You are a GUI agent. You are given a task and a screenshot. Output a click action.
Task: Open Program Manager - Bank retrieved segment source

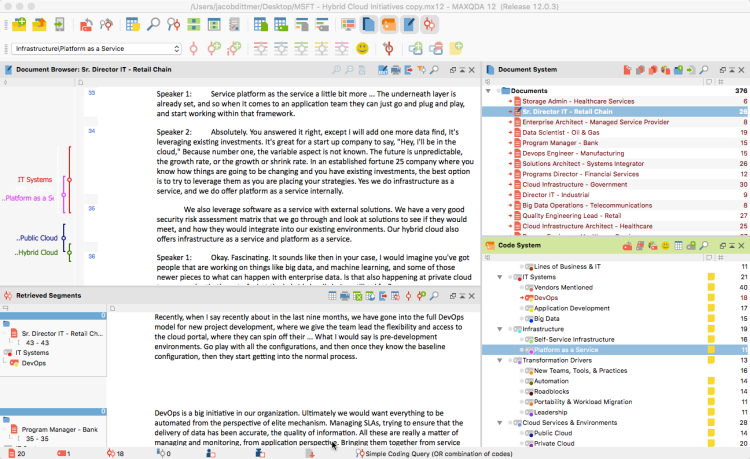[x=62, y=429]
